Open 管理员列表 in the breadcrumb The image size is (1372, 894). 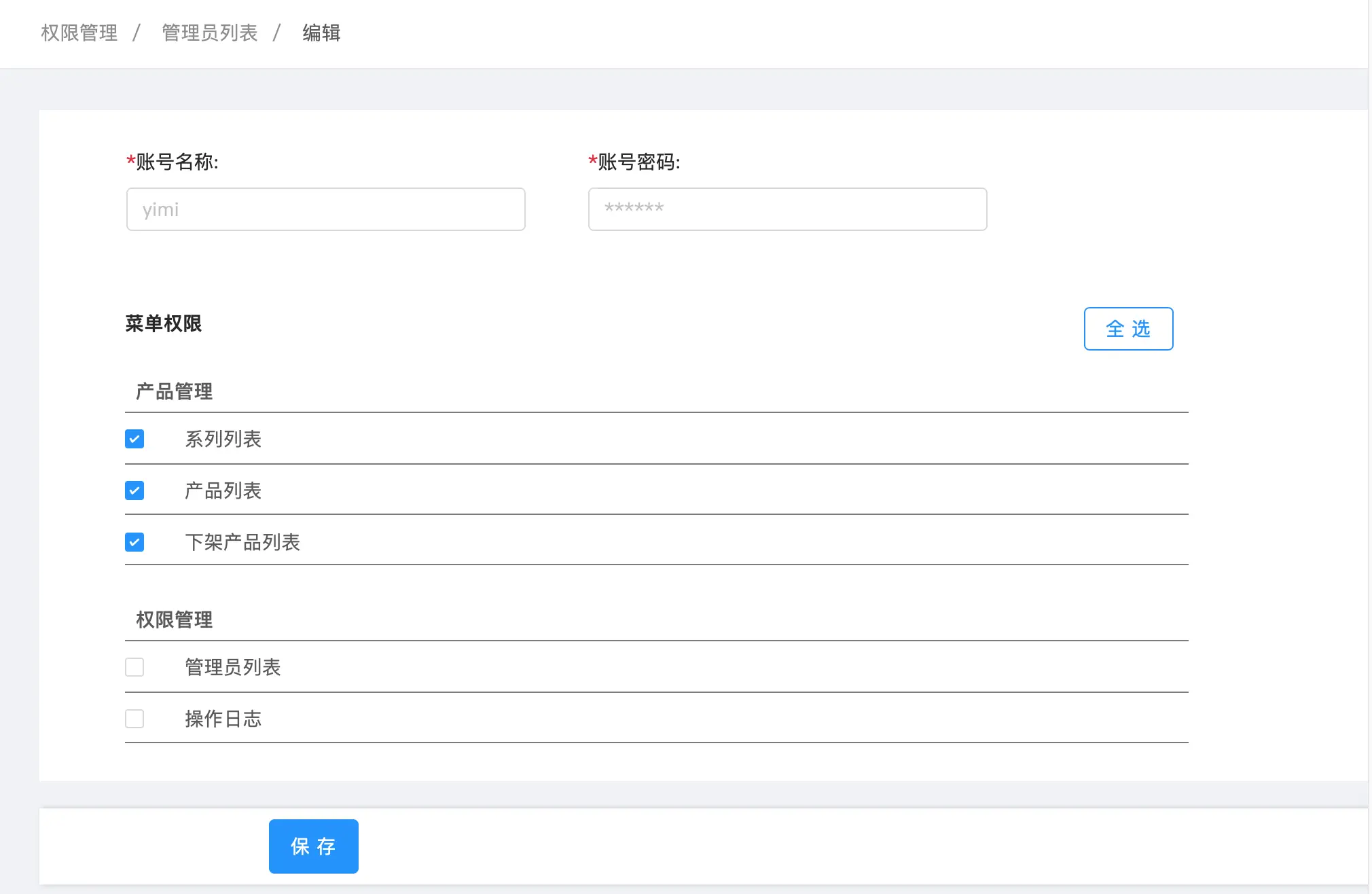point(209,33)
